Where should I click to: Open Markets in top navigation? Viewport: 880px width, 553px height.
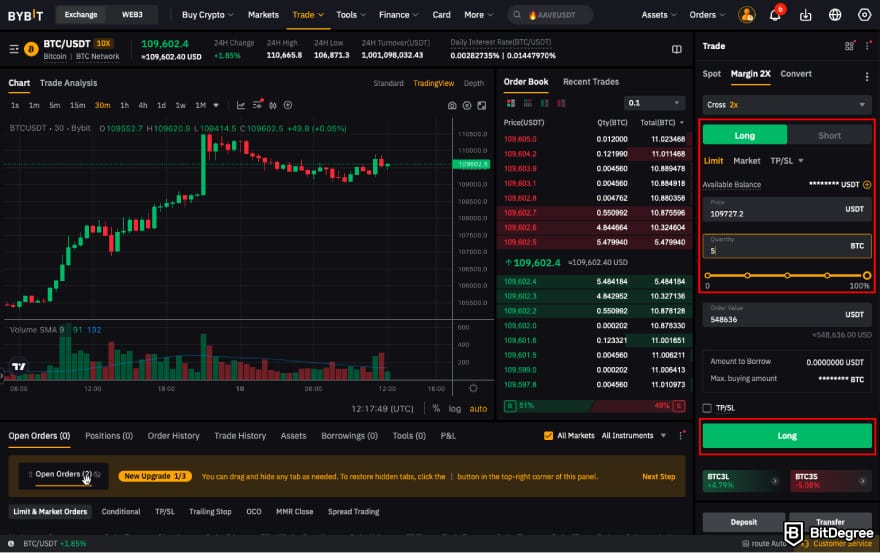(263, 15)
